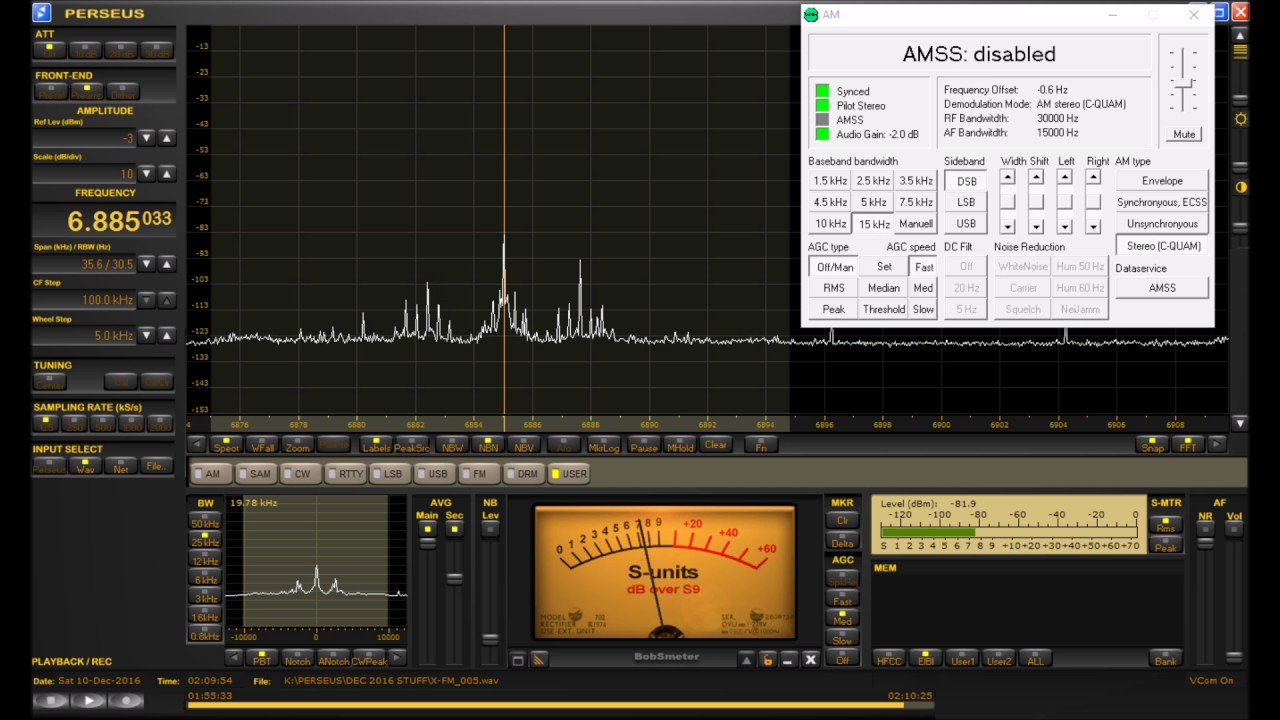Click the contrast half-circle icon on right edge

(1241, 187)
